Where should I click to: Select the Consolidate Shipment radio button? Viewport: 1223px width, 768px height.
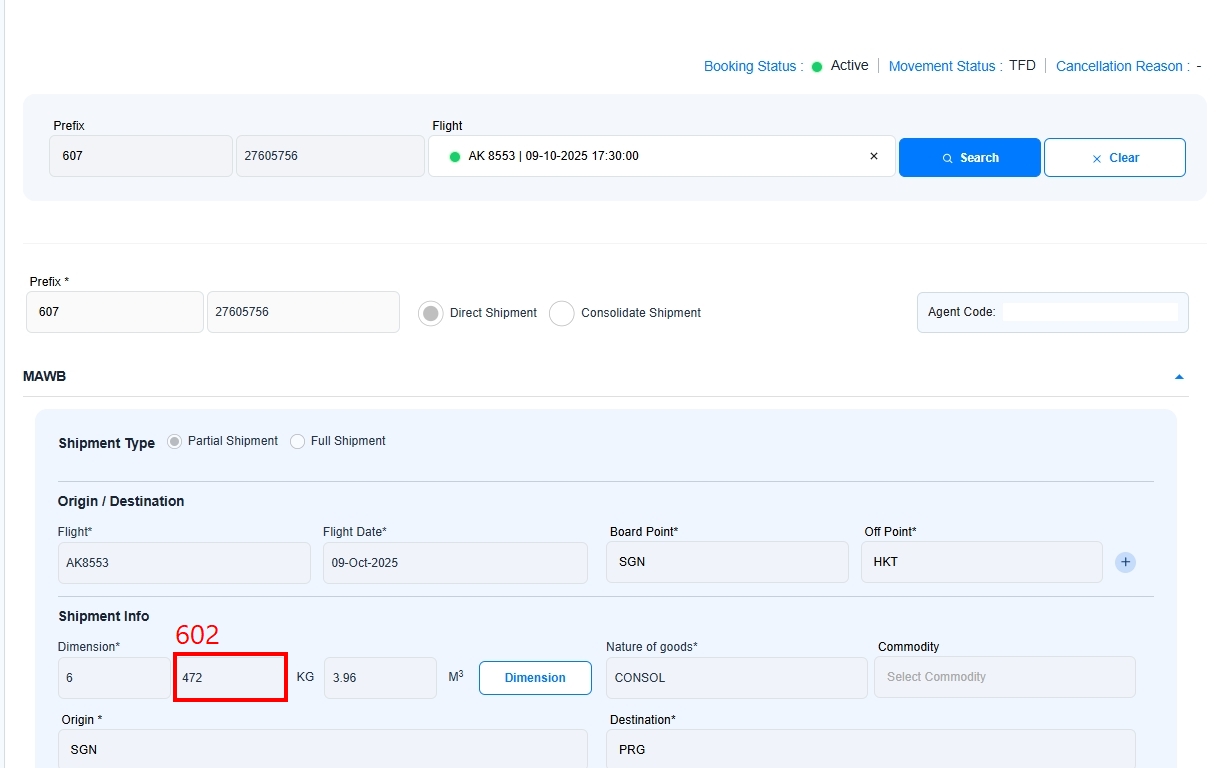pyautogui.click(x=562, y=313)
